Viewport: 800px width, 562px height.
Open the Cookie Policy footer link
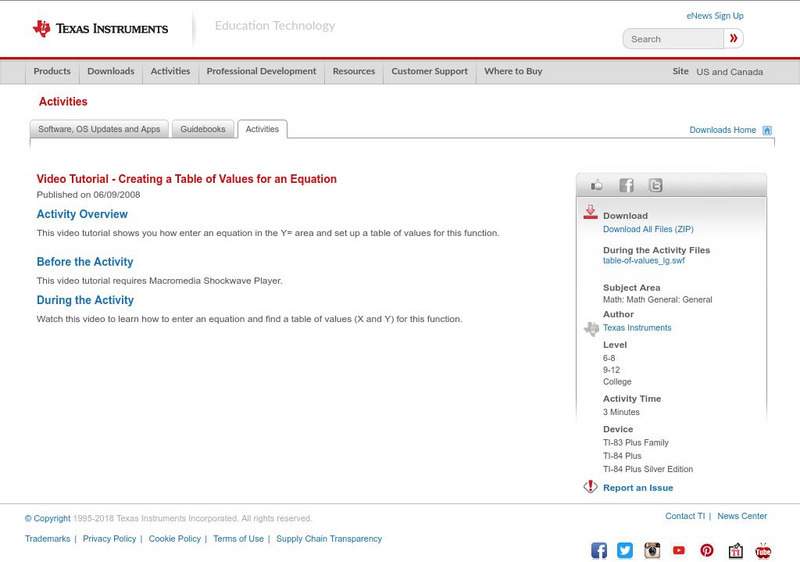(x=174, y=539)
